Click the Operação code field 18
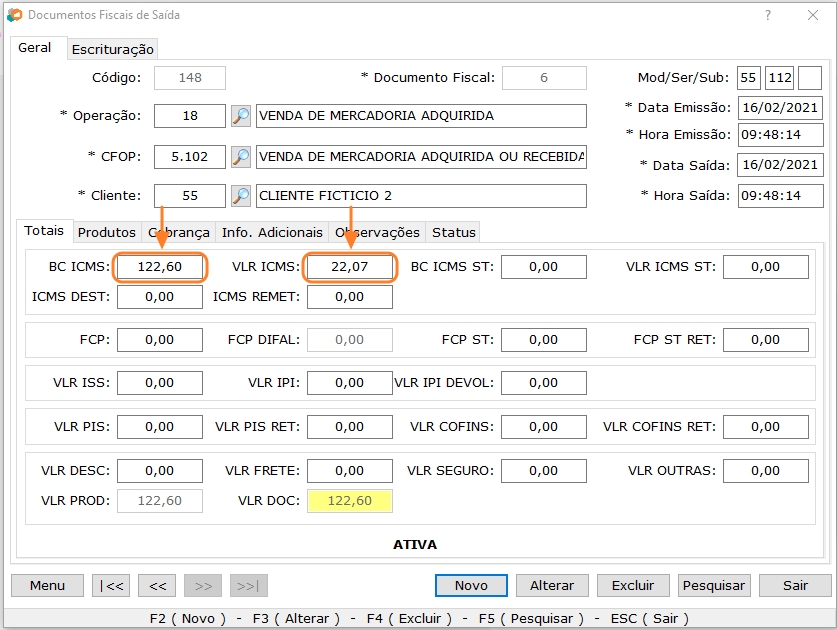The width and height of the screenshot is (837, 630). click(190, 116)
